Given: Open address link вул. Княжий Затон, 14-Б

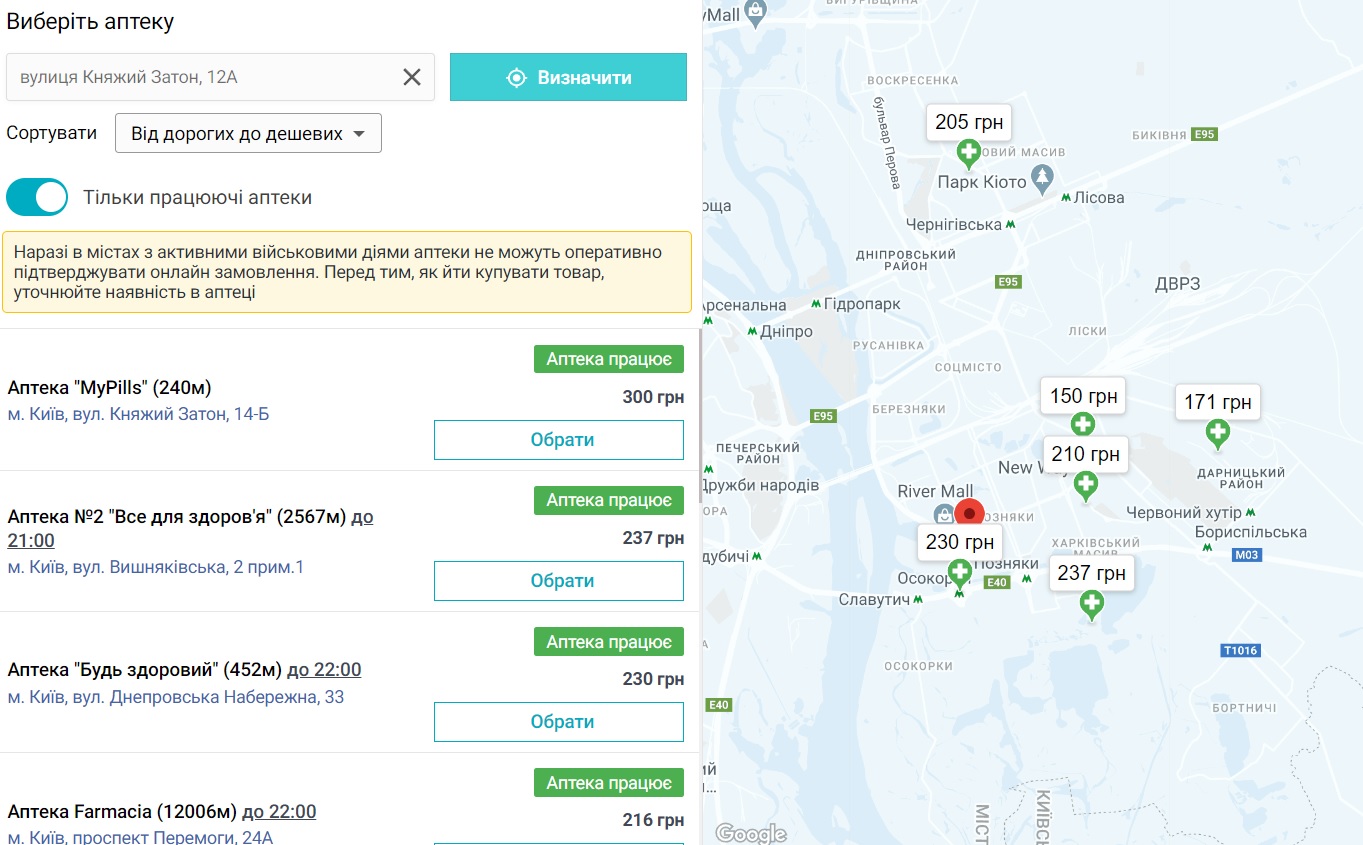Looking at the screenshot, I should click(x=138, y=414).
